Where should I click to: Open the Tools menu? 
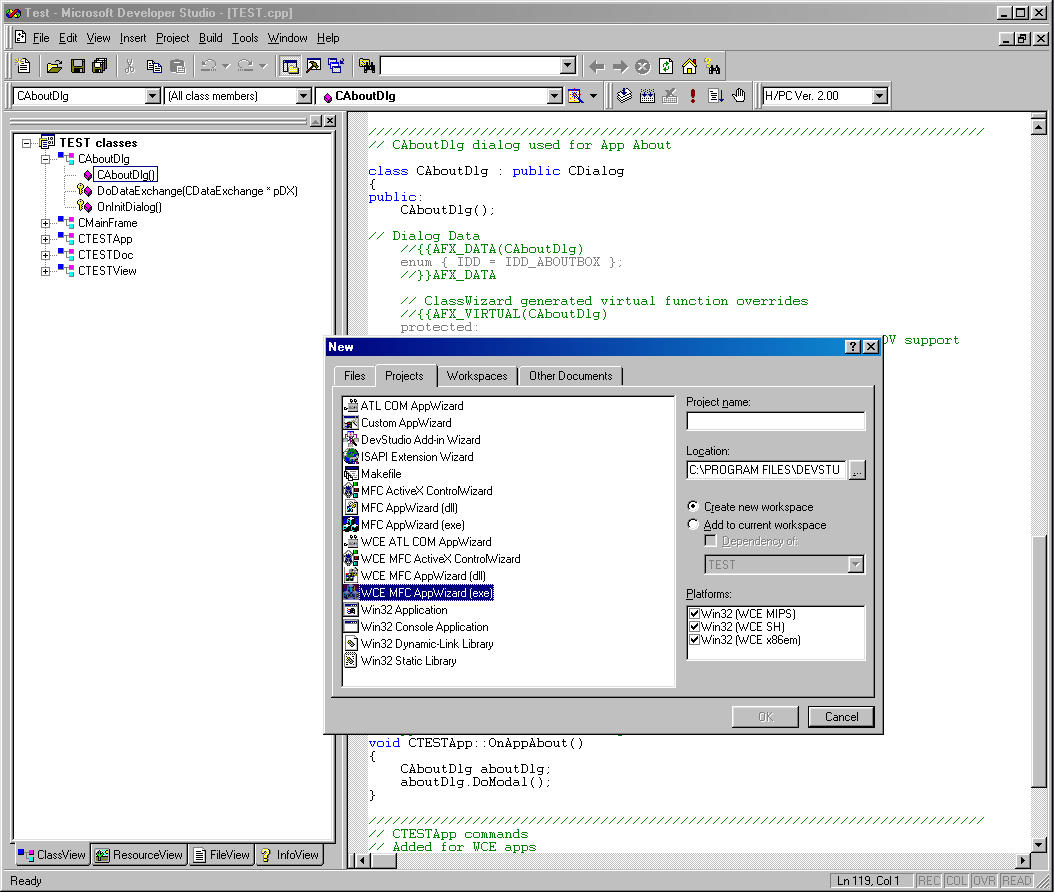pos(245,38)
